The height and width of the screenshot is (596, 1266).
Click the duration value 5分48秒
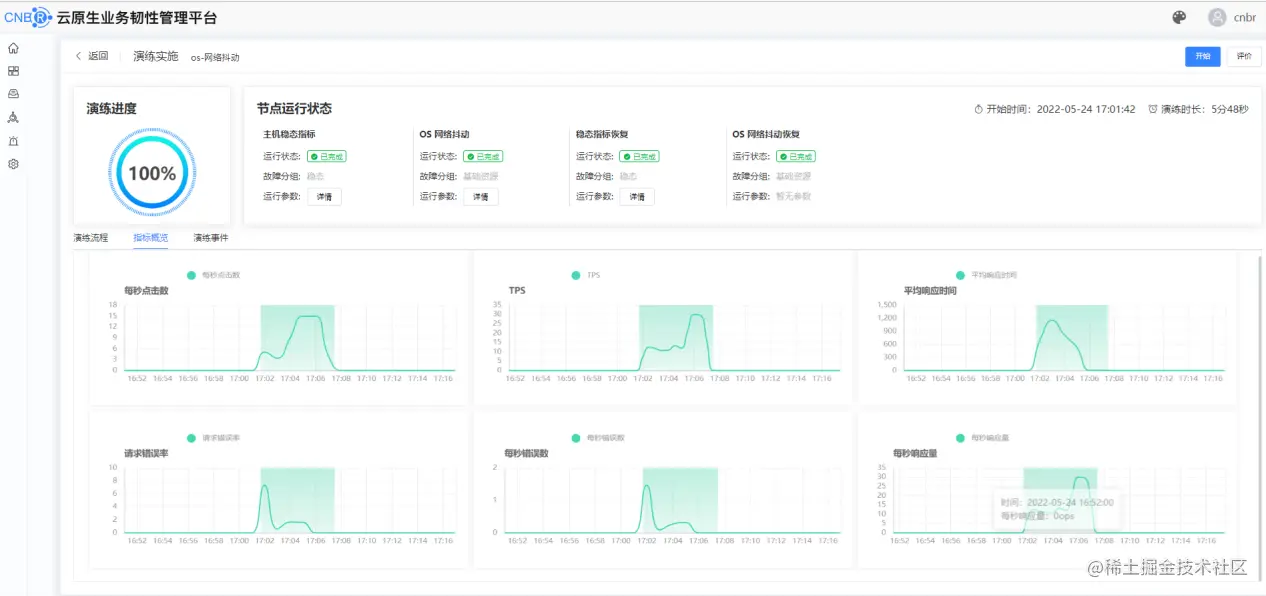click(x=1231, y=109)
